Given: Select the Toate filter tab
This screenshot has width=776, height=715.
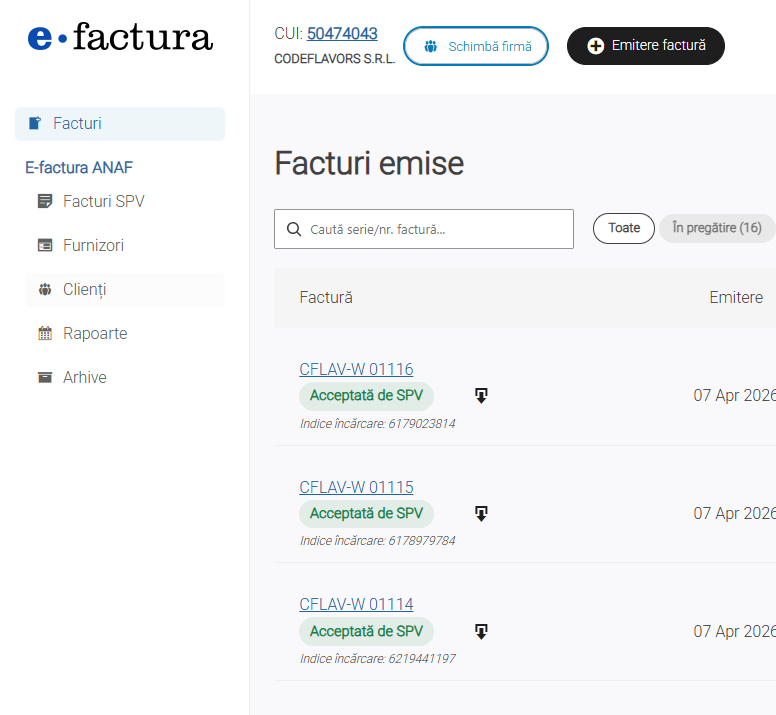Looking at the screenshot, I should click(x=624, y=228).
